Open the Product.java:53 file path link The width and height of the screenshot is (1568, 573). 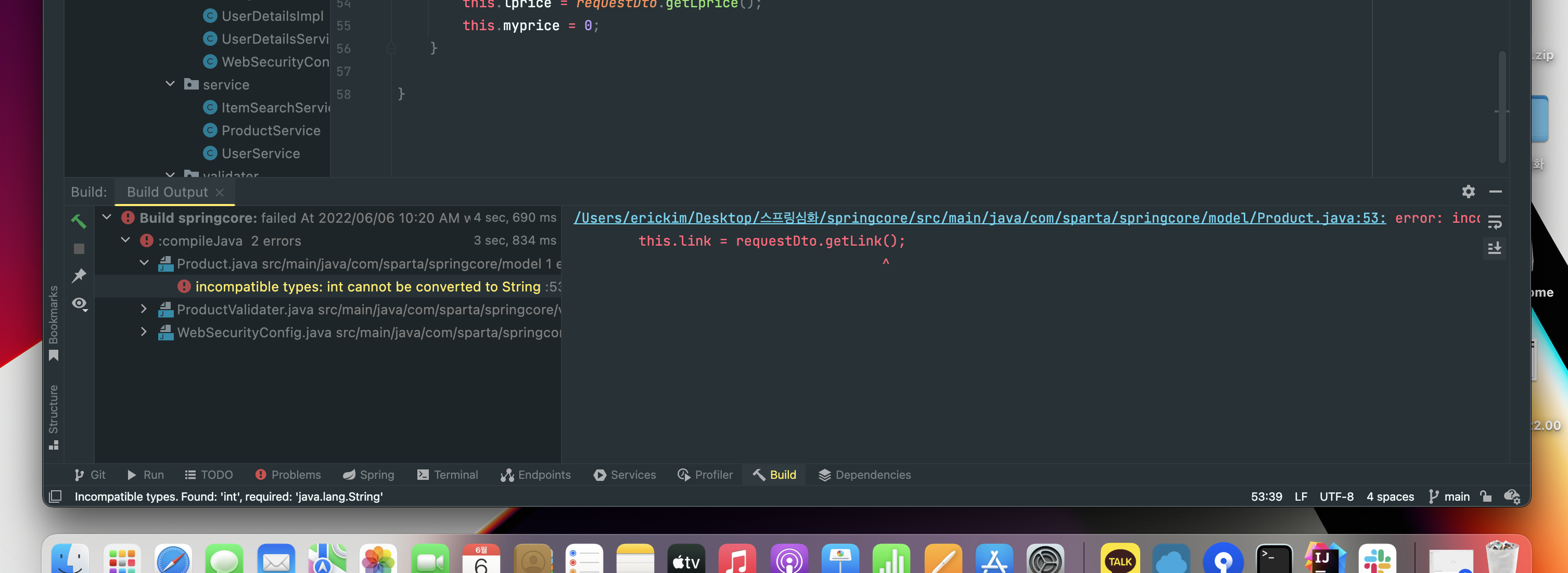click(x=979, y=218)
